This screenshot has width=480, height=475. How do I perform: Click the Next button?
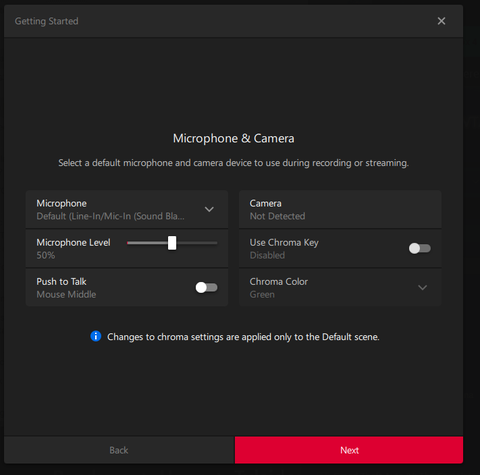(349, 450)
